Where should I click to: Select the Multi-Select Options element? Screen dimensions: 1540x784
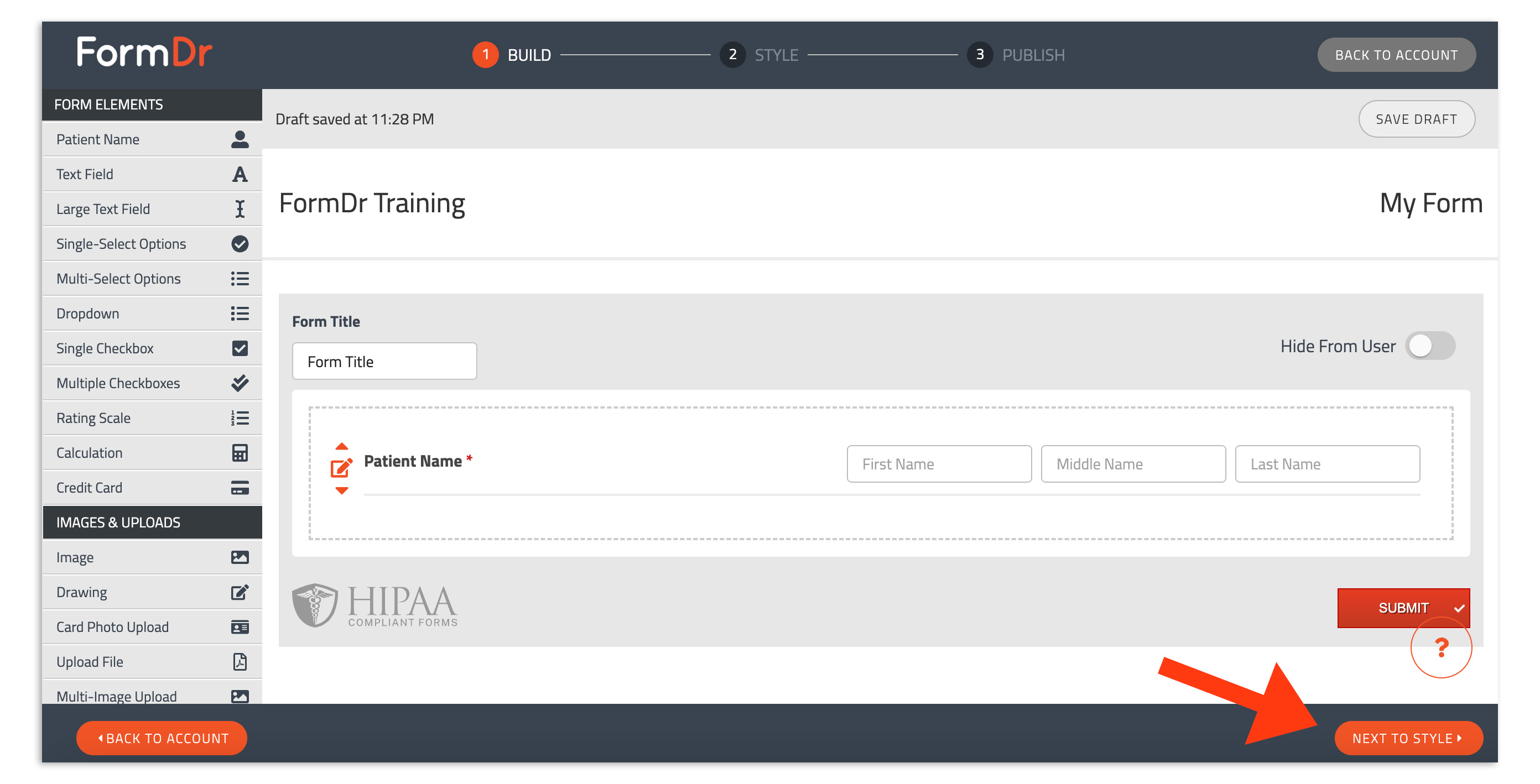[153, 279]
